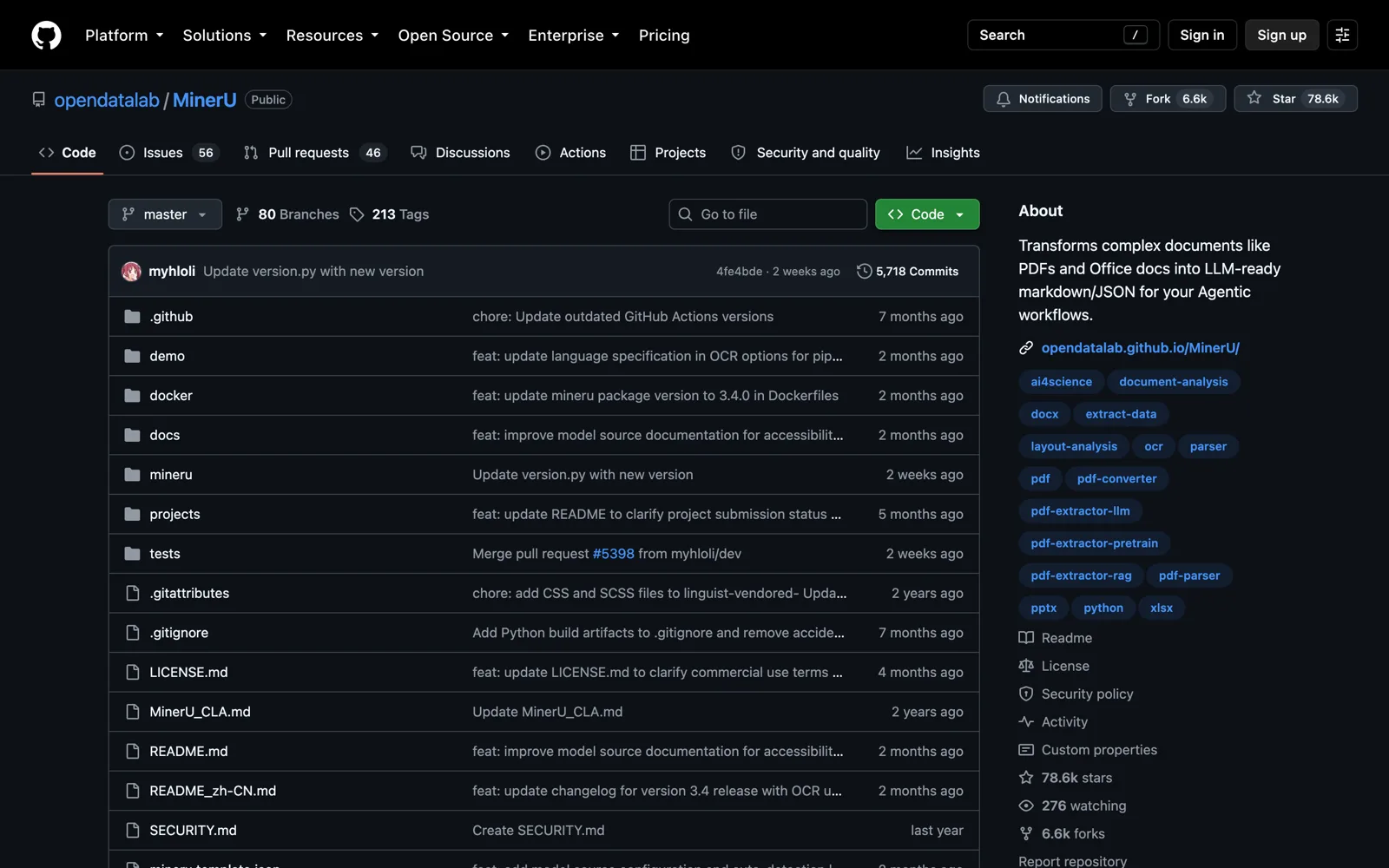Click the .gitattributes file icon
The height and width of the screenshot is (868, 1389).
coord(132,594)
